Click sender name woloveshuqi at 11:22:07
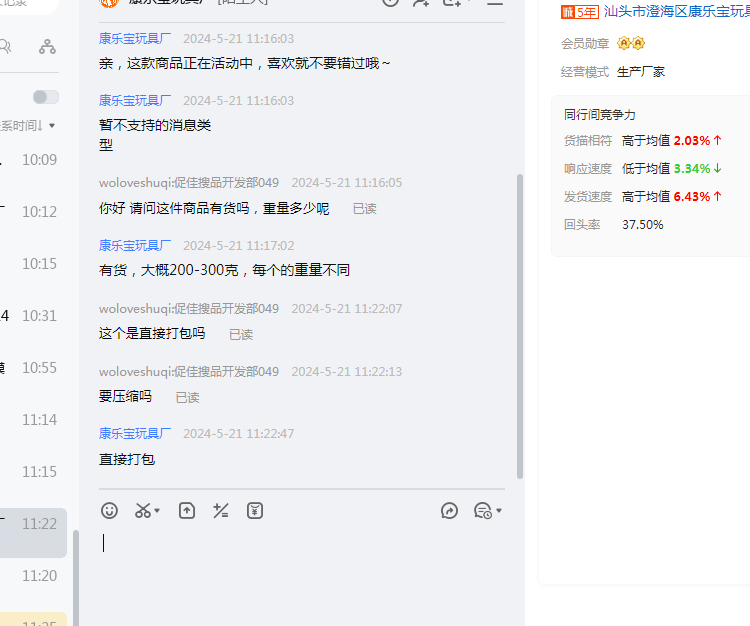 tap(188, 308)
